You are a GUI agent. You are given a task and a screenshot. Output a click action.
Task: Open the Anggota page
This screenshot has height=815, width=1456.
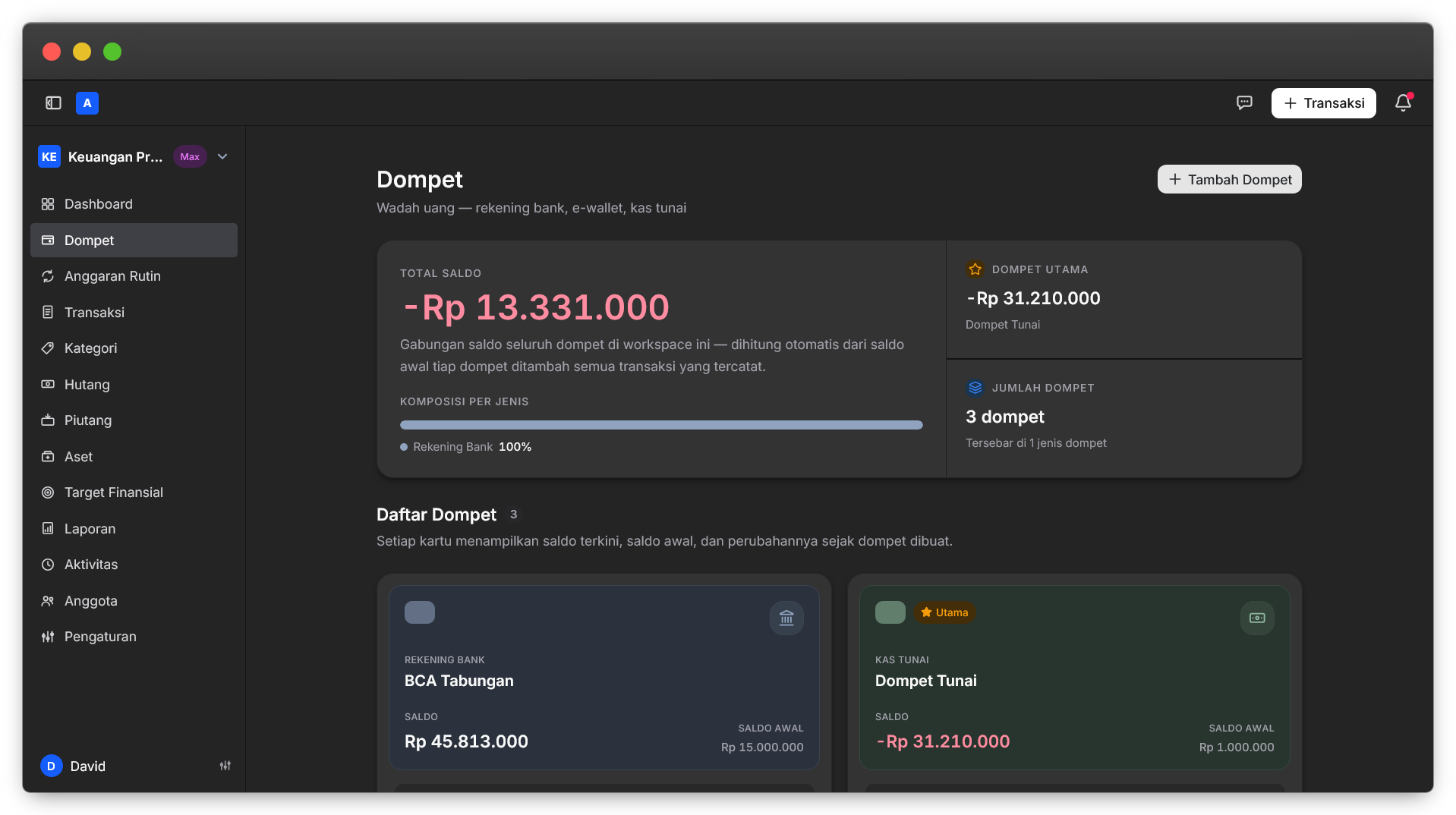point(134,601)
